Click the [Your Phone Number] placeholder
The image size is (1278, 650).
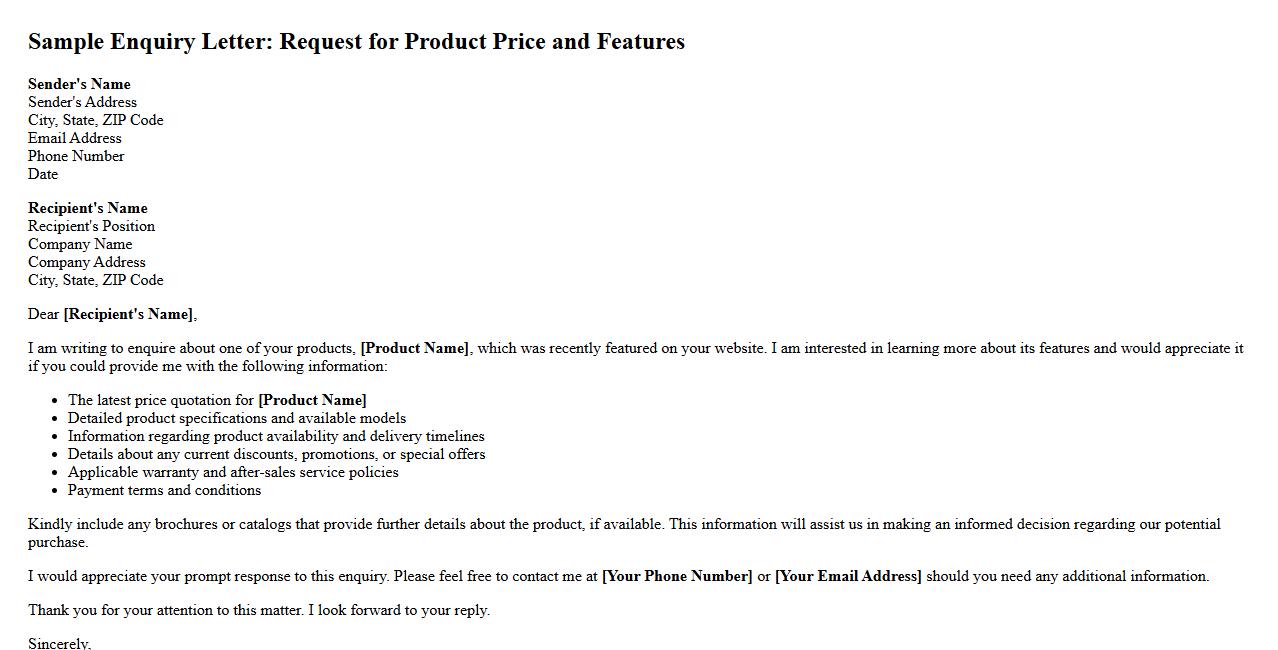tap(677, 576)
